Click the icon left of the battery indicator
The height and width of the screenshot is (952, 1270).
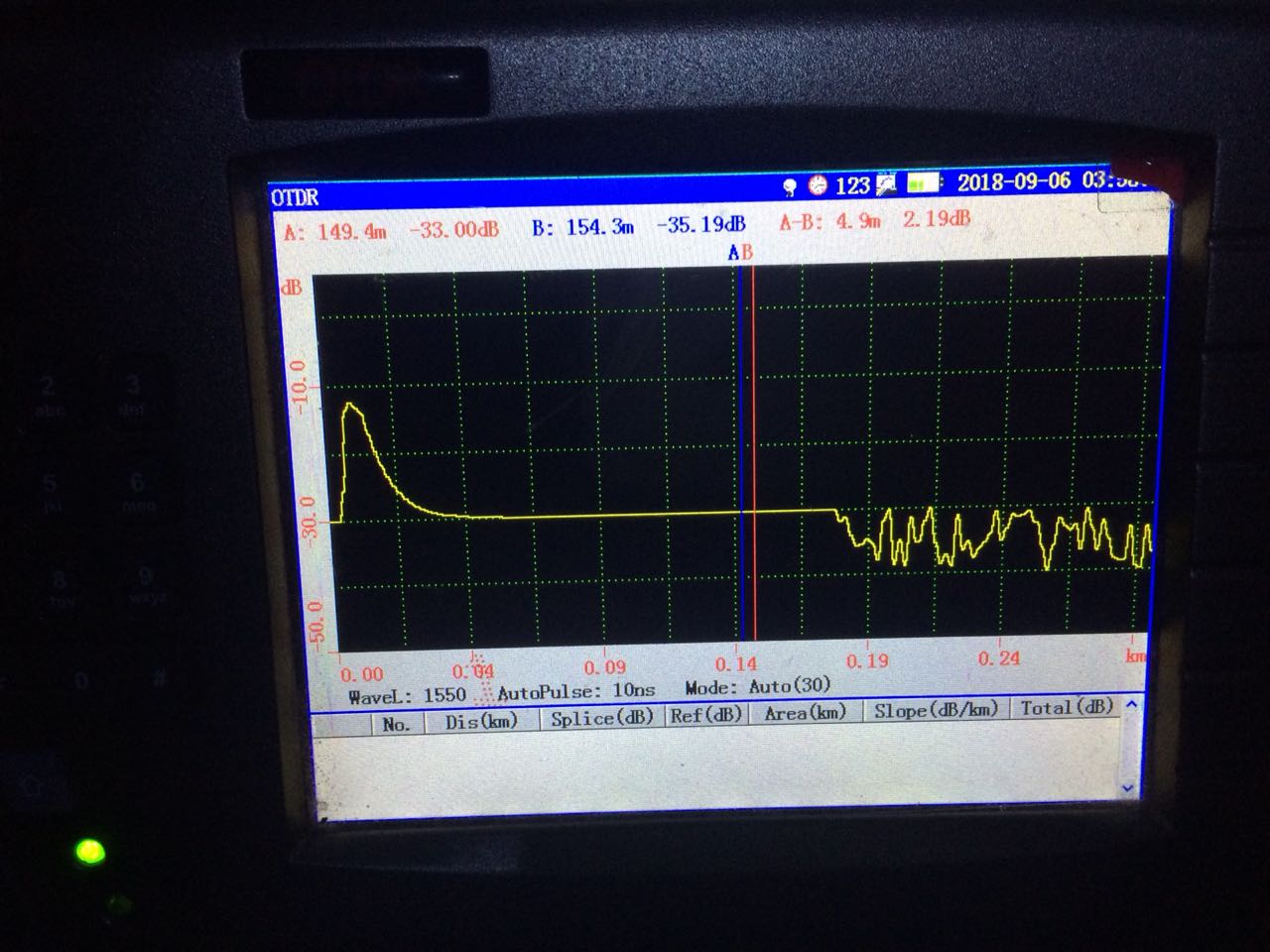click(886, 184)
